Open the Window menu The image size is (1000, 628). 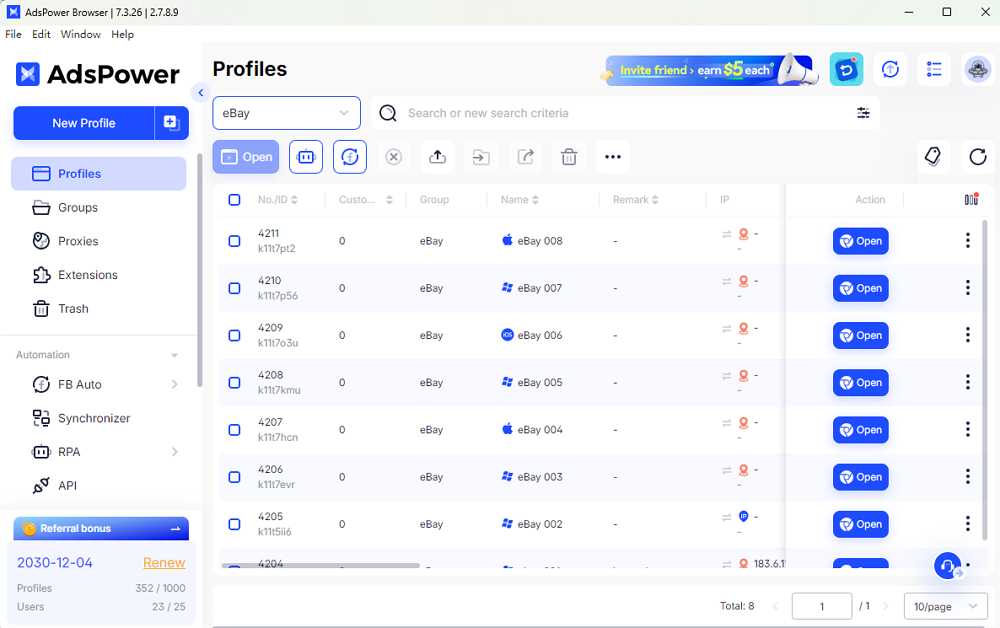point(80,34)
